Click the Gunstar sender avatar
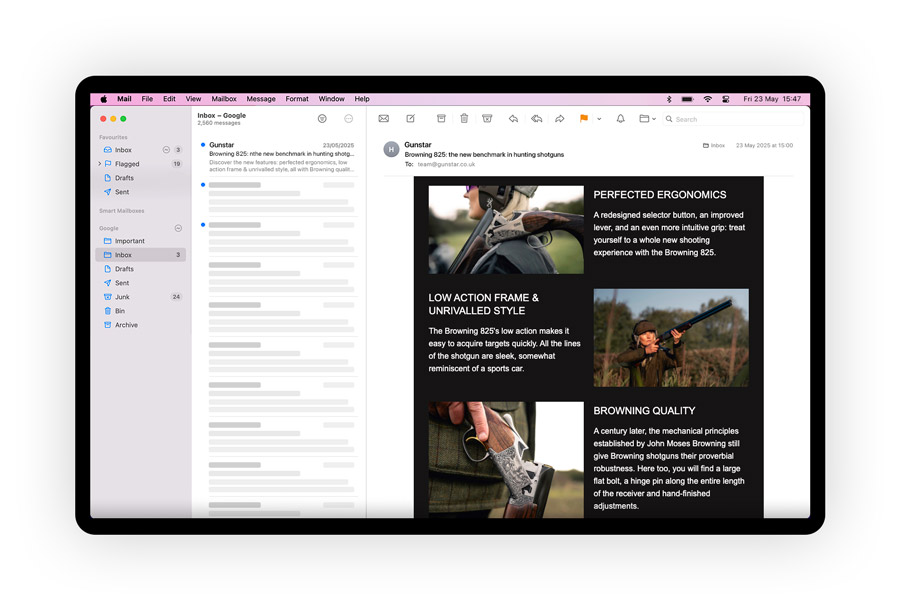 click(391, 149)
